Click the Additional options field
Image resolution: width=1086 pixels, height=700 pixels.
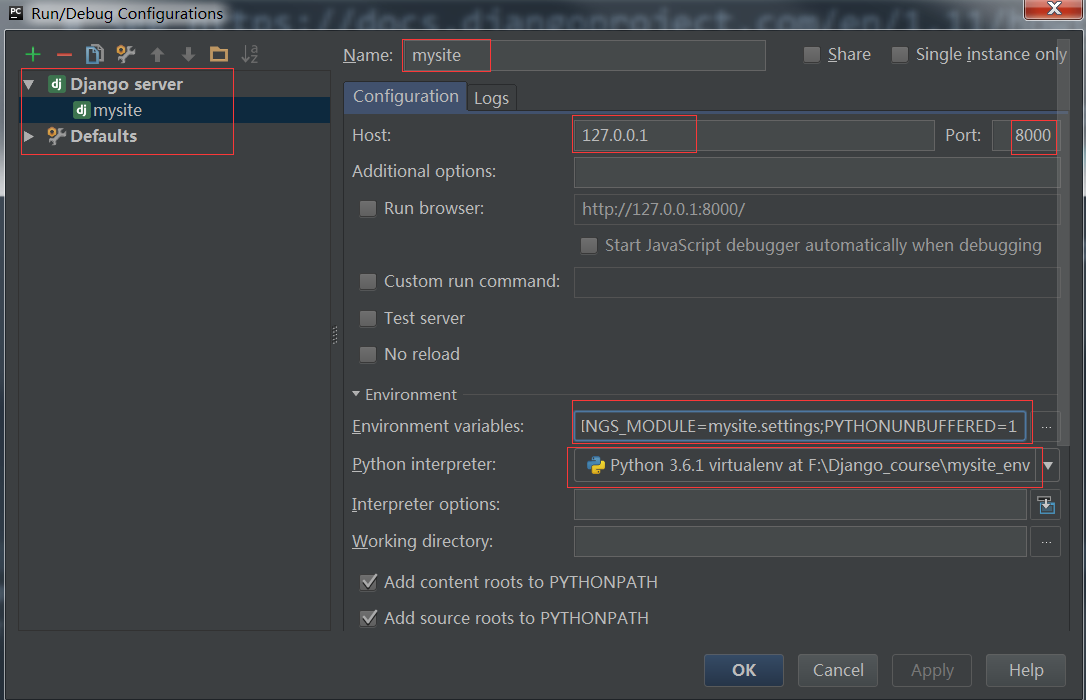click(x=817, y=172)
